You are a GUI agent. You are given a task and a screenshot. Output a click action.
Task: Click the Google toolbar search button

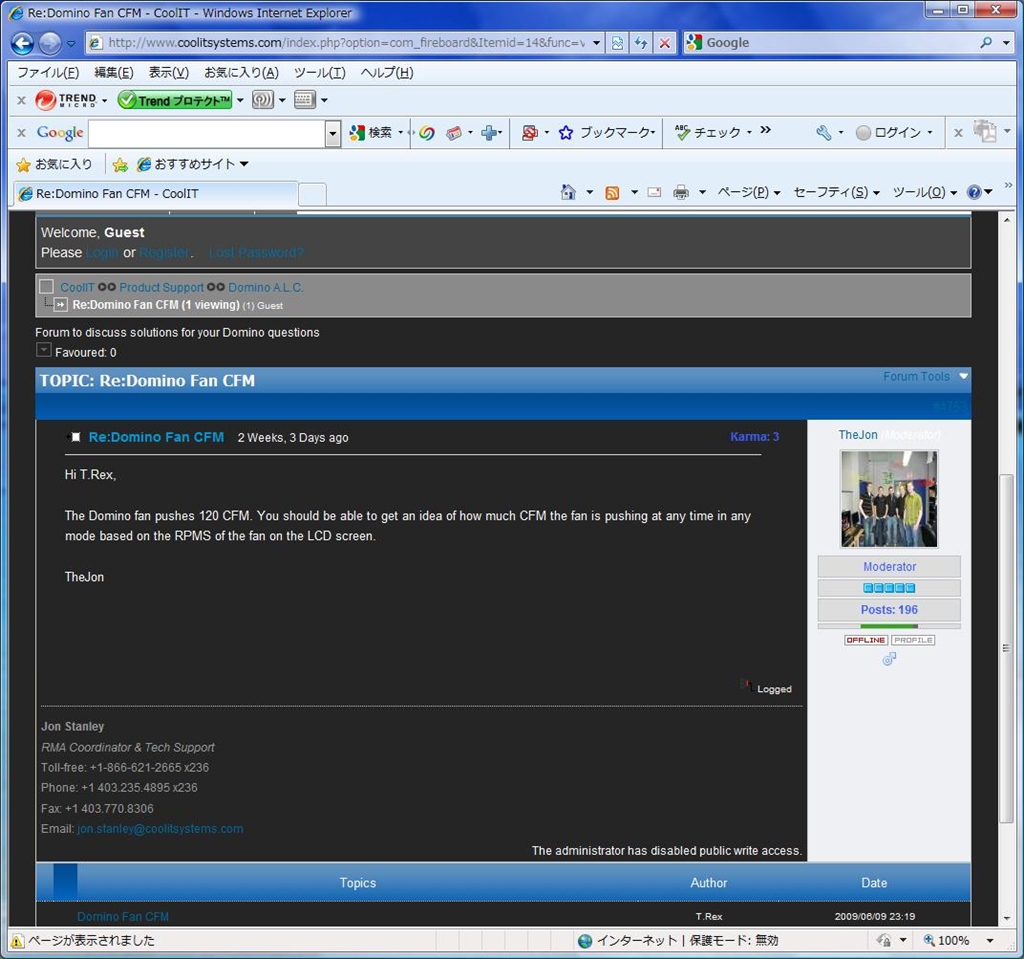[371, 133]
